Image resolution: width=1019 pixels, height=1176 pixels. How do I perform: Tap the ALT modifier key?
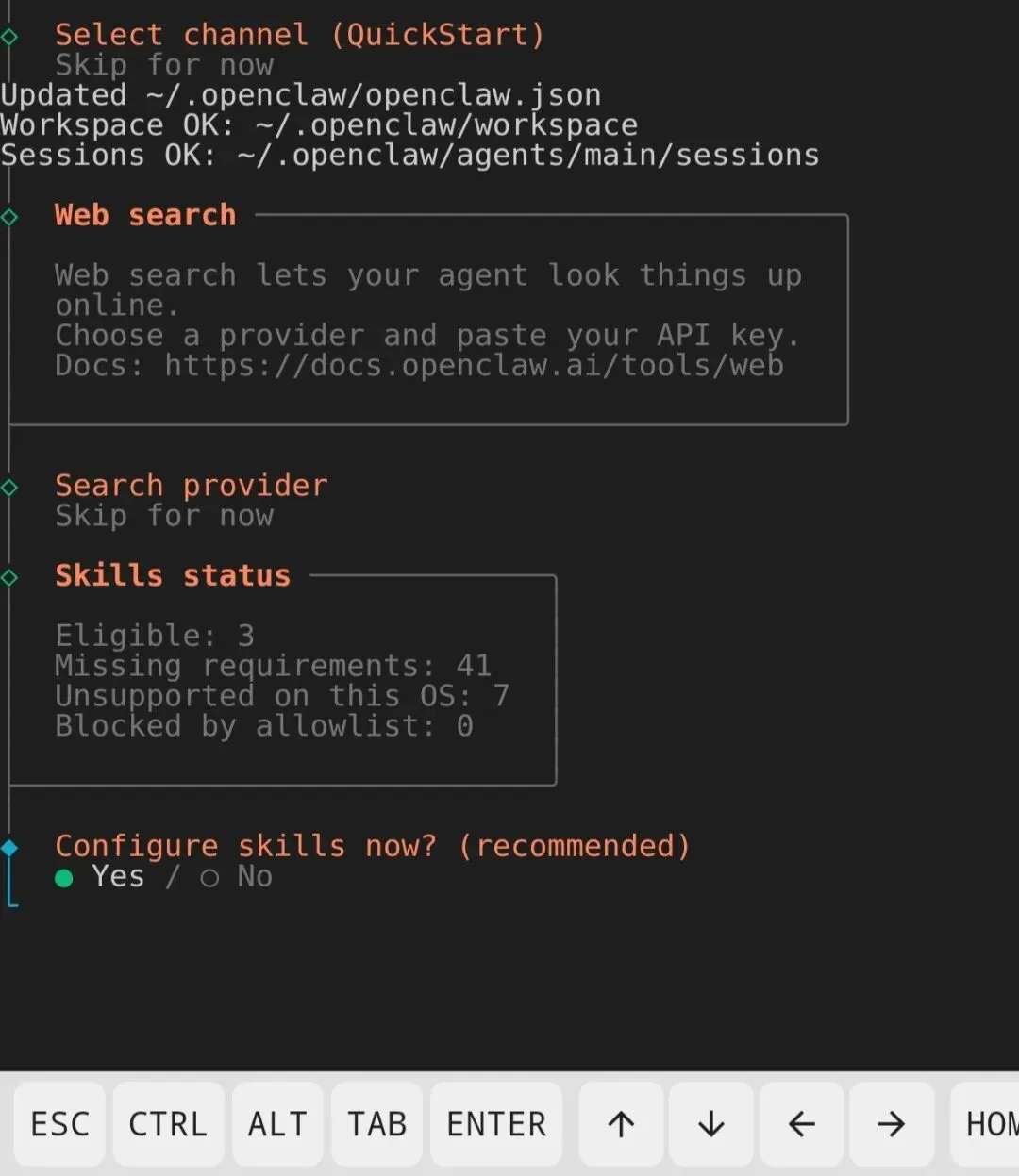click(x=277, y=1123)
